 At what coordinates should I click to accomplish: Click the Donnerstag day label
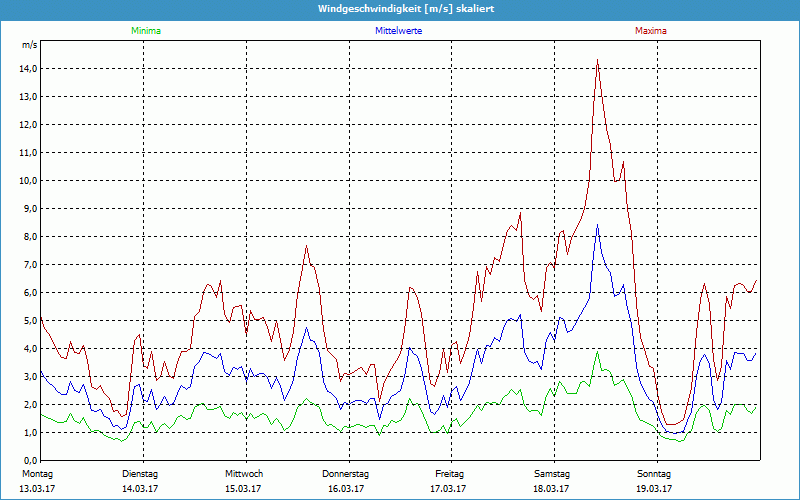point(345,474)
